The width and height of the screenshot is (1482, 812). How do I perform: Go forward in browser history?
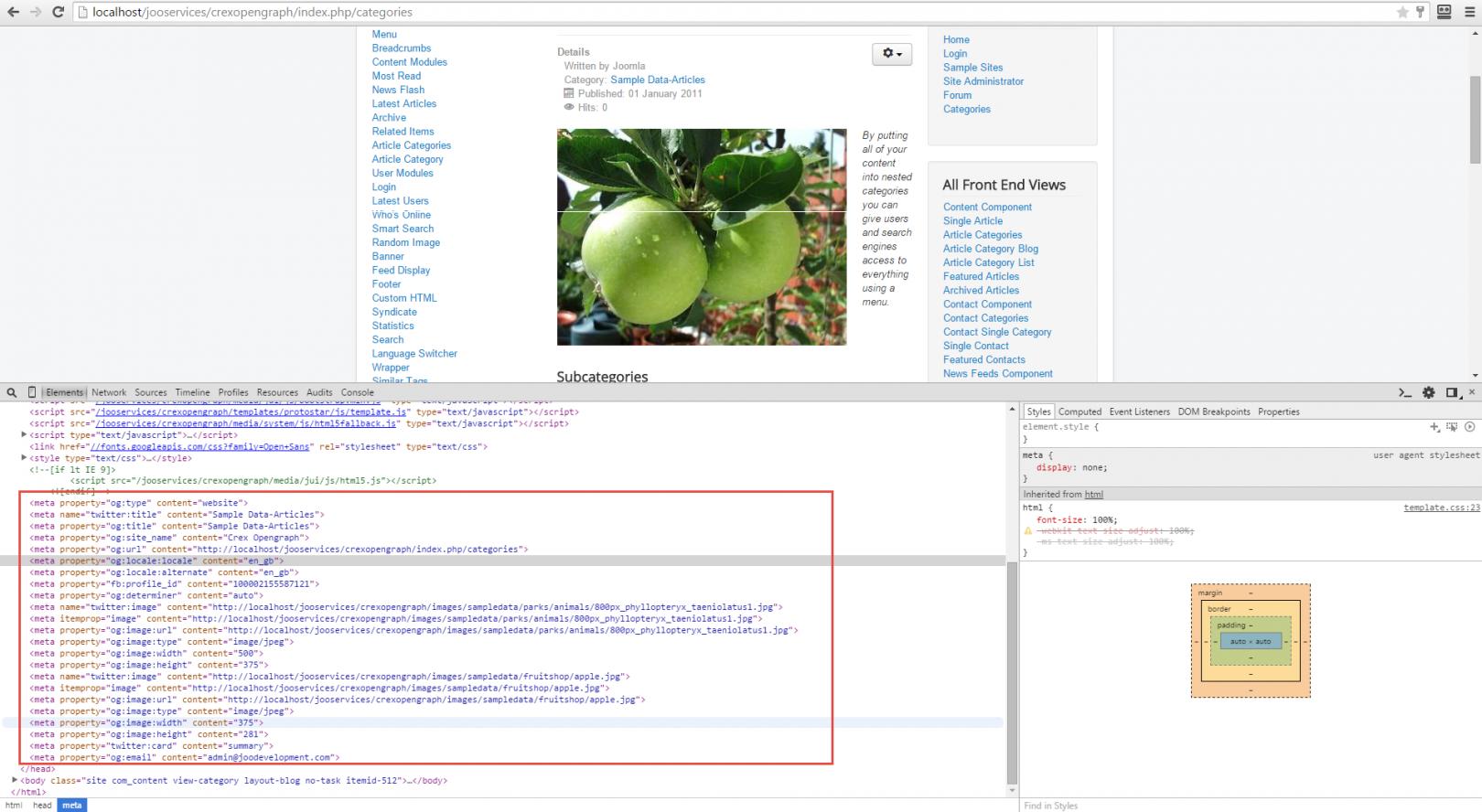coord(35,12)
